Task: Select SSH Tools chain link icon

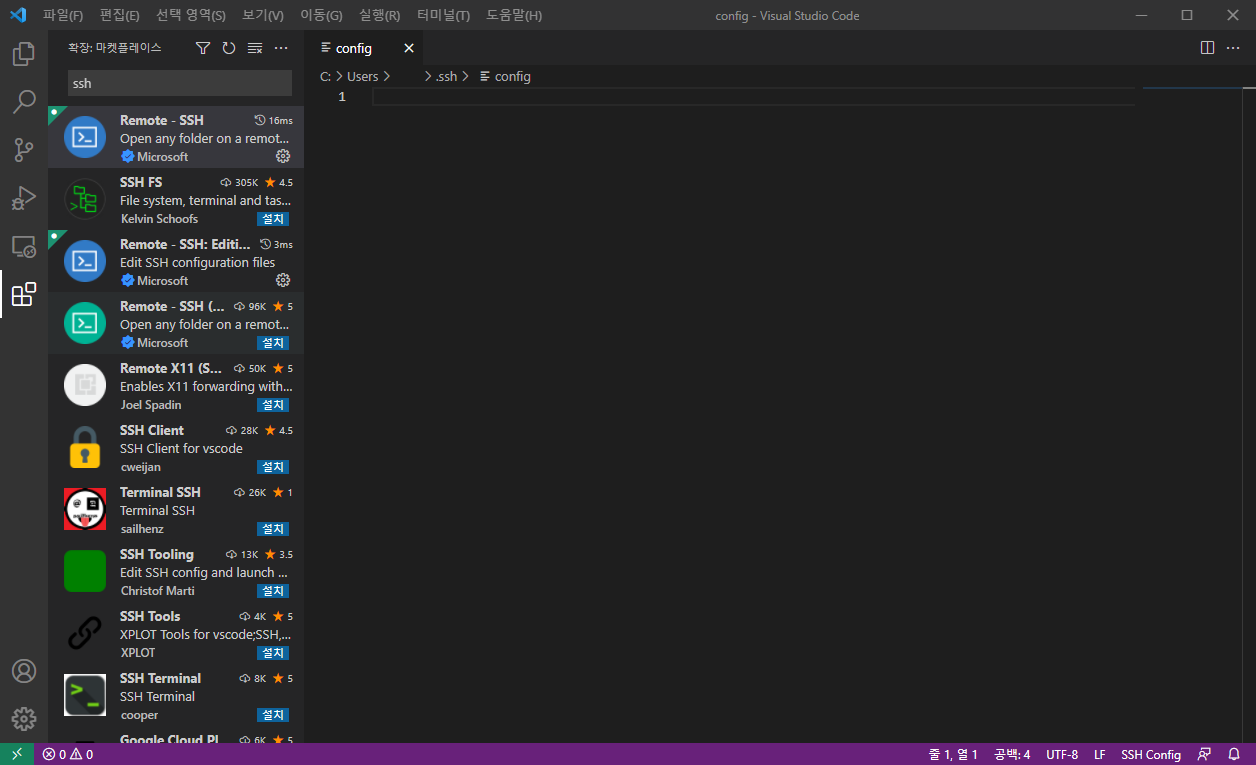Action: [85, 633]
